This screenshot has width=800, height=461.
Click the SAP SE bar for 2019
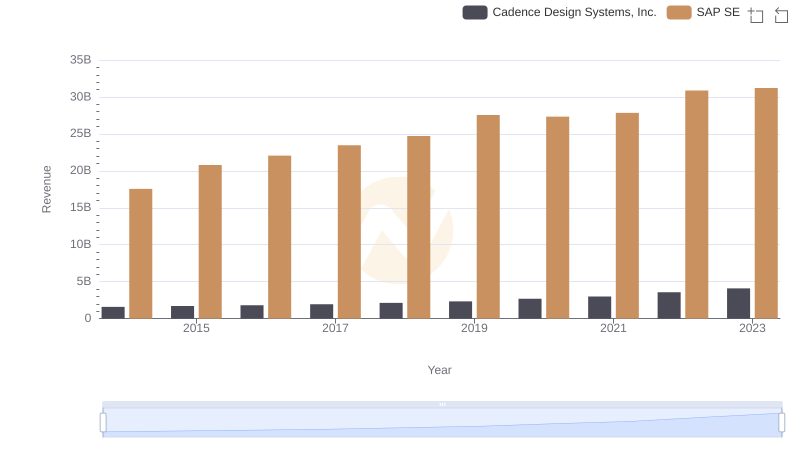point(488,217)
